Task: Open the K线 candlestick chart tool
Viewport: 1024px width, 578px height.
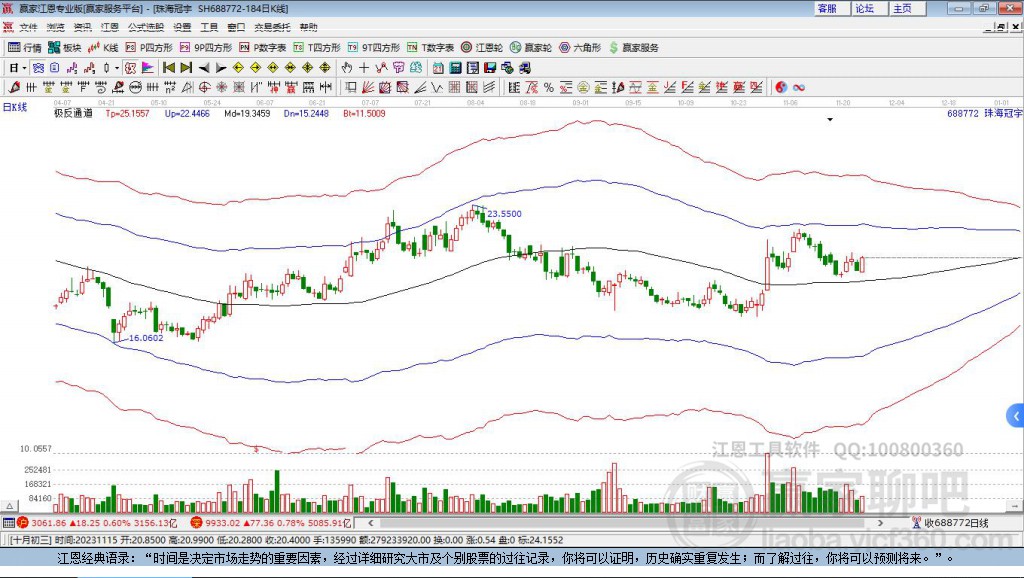Action: pyautogui.click(x=104, y=47)
